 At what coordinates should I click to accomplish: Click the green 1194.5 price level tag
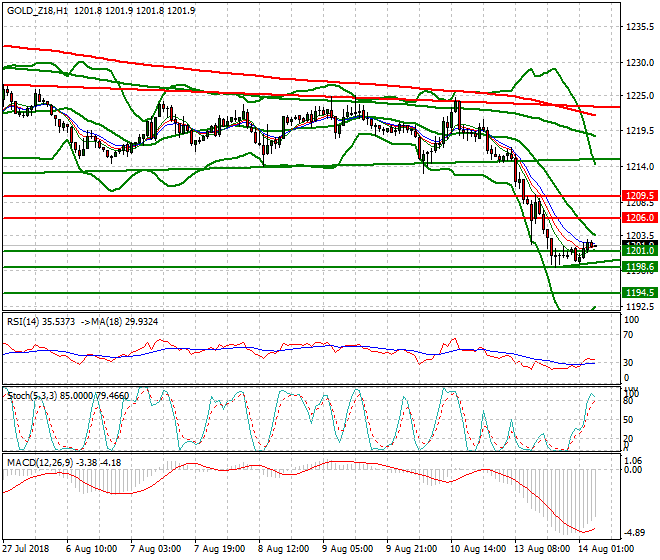pyautogui.click(x=638, y=292)
